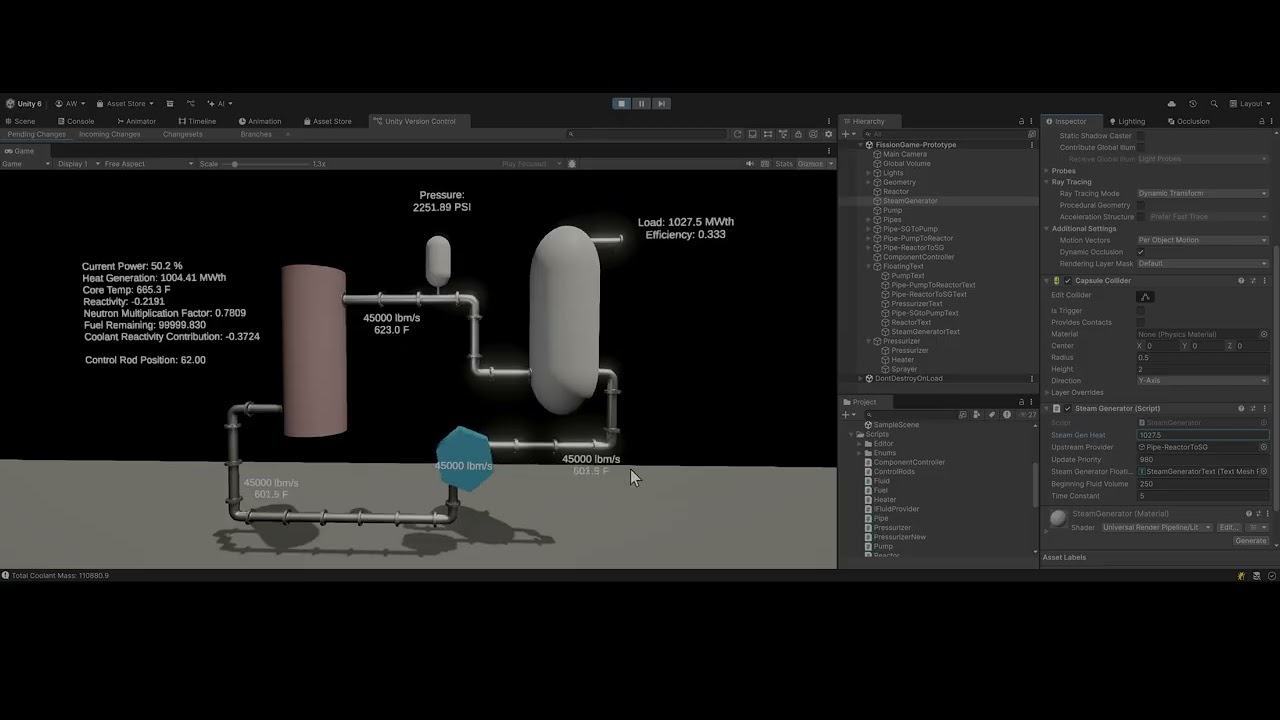The height and width of the screenshot is (720, 1280).
Task: Mute game audio in the Game view
Action: point(750,164)
